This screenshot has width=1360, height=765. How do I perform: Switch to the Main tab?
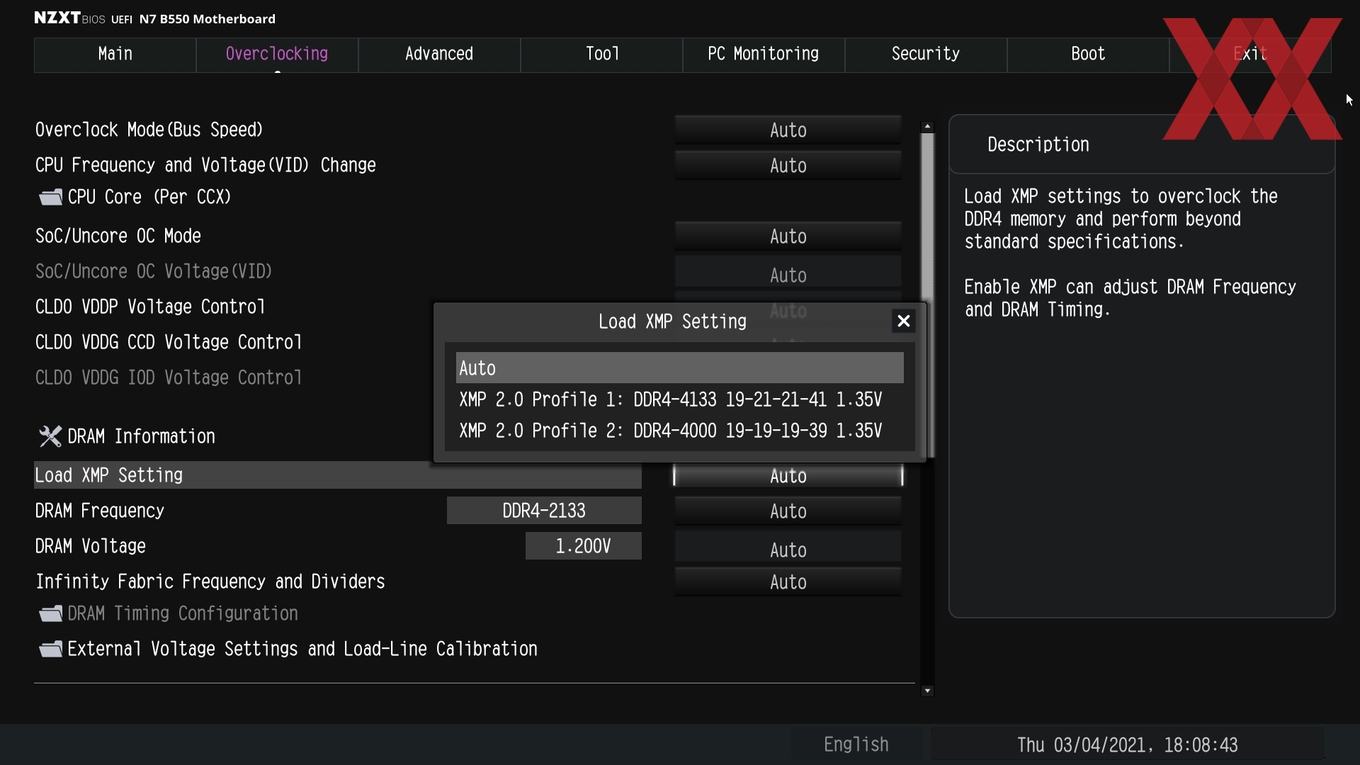tap(115, 54)
